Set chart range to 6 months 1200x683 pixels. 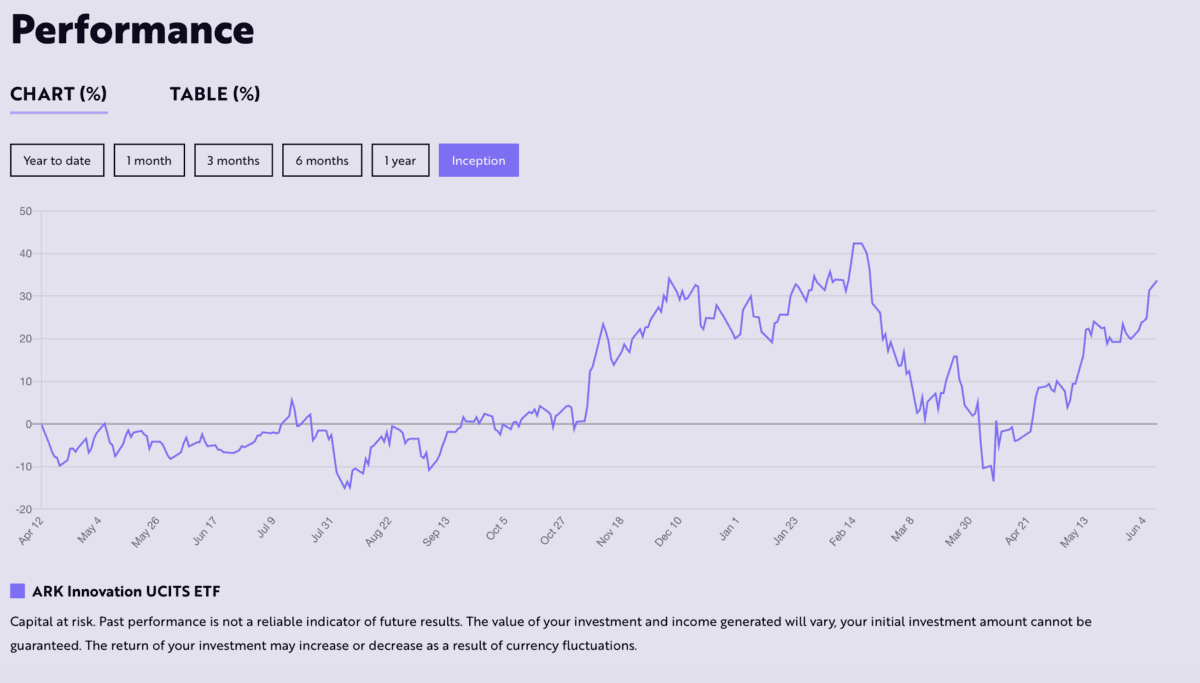click(322, 160)
